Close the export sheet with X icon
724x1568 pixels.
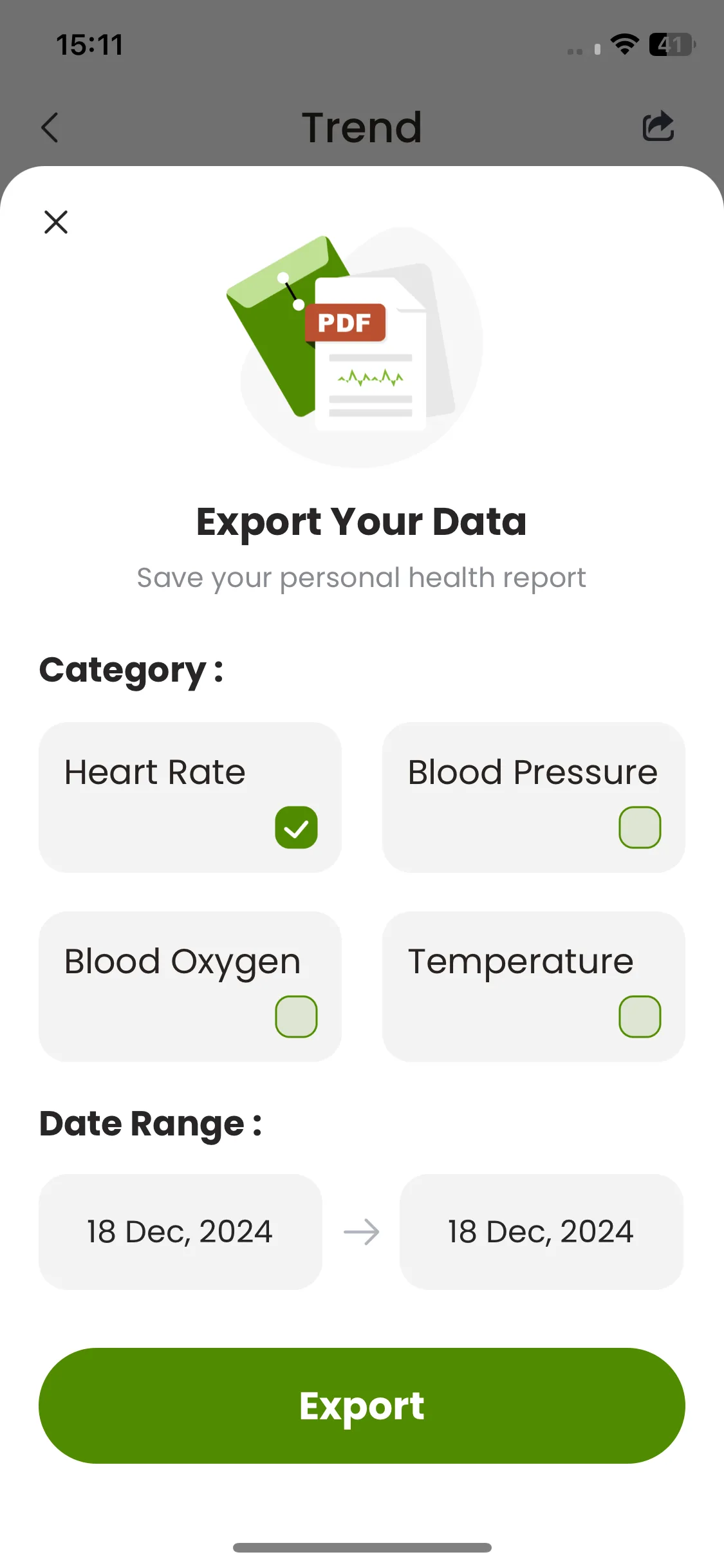pos(56,222)
